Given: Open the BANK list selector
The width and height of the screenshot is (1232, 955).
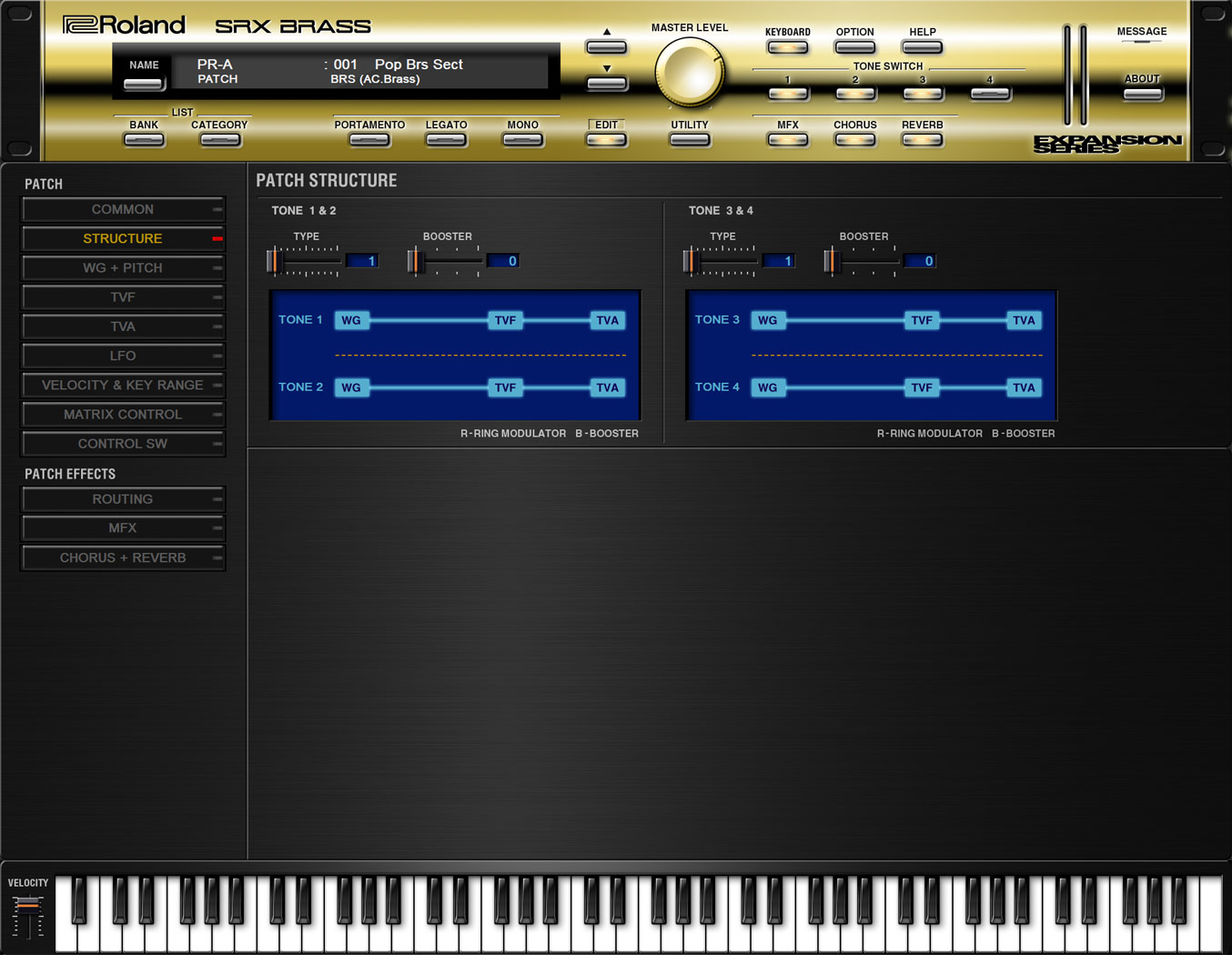Looking at the screenshot, I should tap(143, 138).
